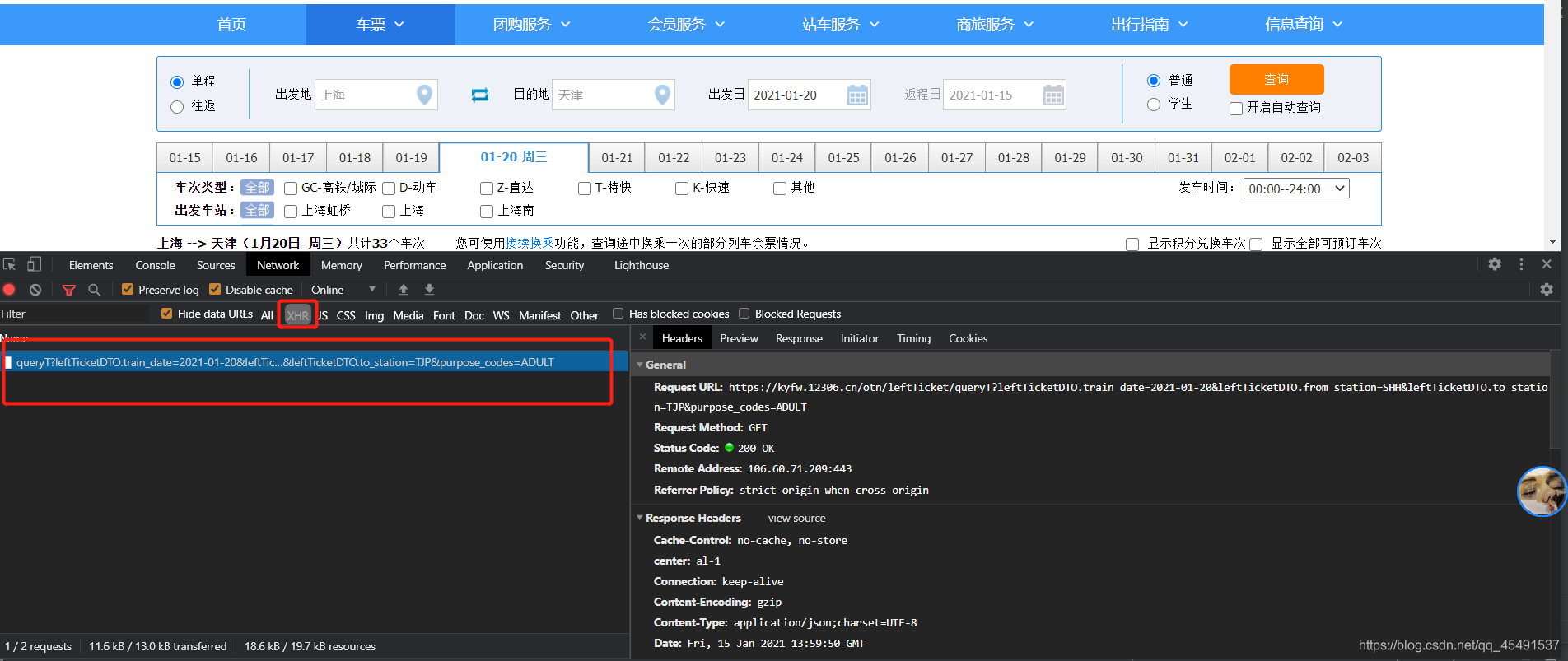Click 首页 home link
1568x661 pixels.
click(231, 25)
